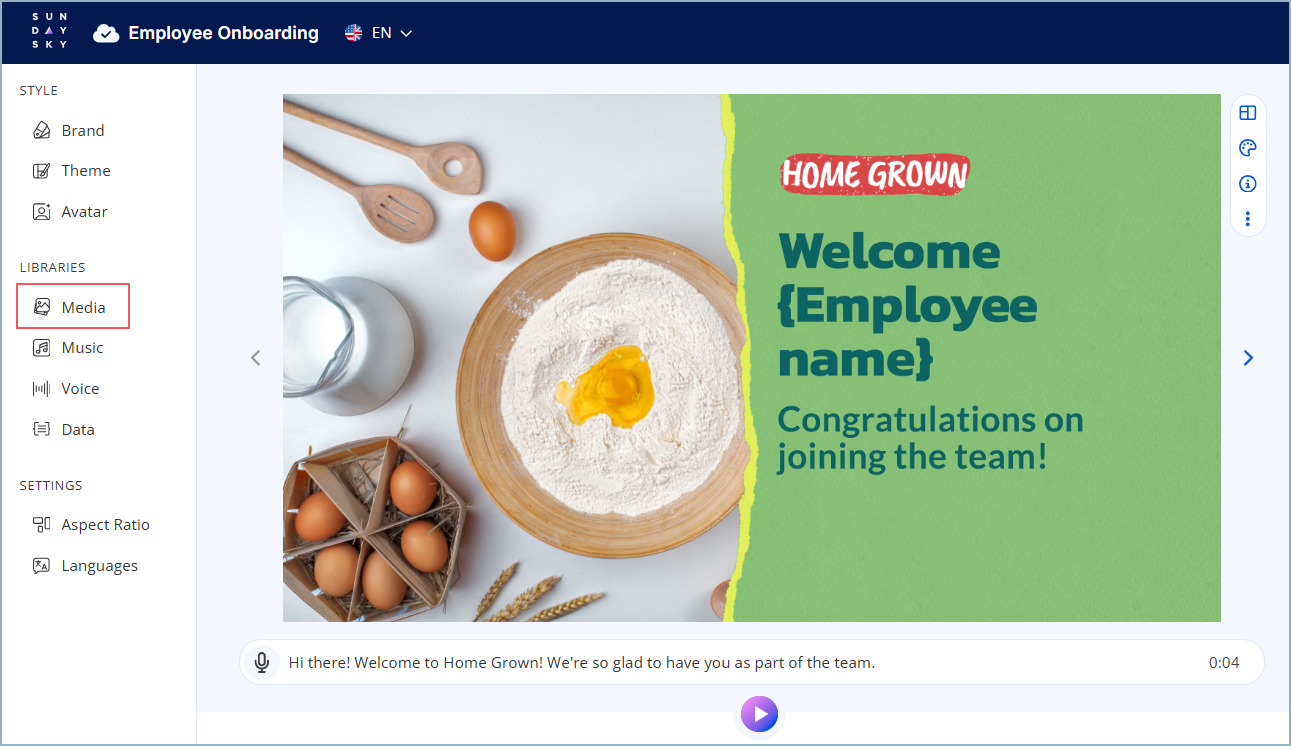Go to the next scene arrow
Viewport: 1291px width, 746px height.
pos(1248,358)
